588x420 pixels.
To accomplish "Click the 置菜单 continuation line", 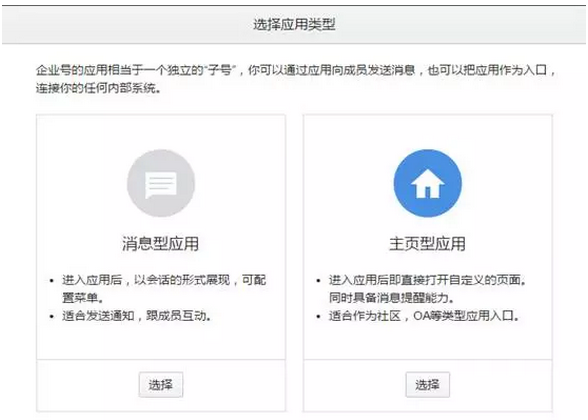I will [82, 298].
